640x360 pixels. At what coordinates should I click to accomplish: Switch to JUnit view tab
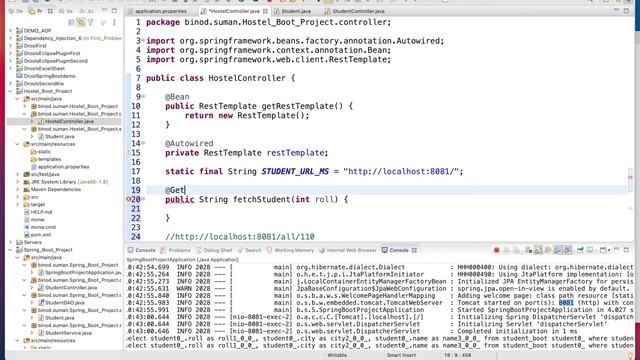86,11
